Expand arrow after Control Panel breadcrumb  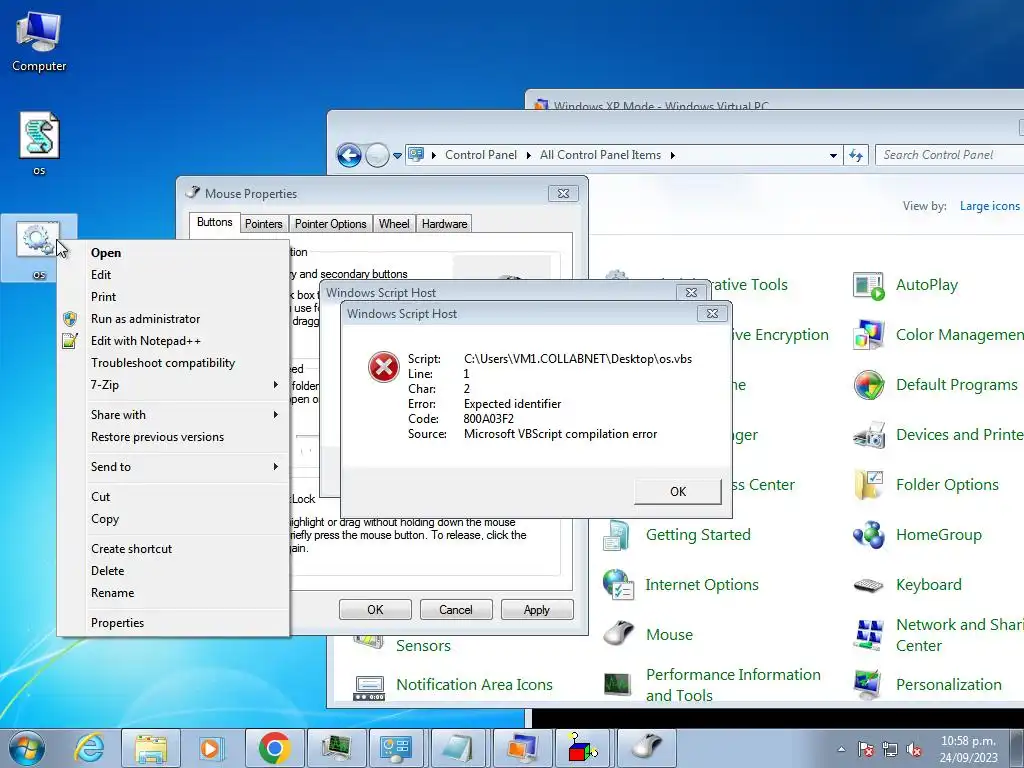coord(528,155)
